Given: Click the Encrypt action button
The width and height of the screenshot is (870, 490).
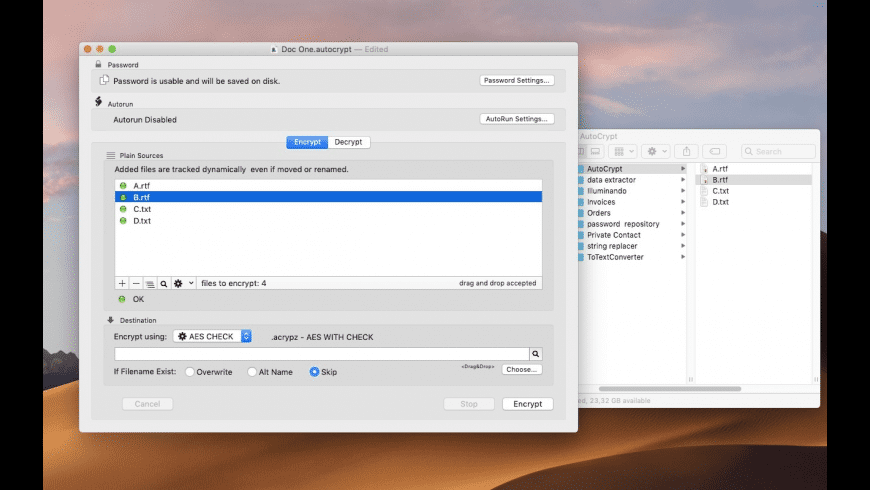Looking at the screenshot, I should (x=528, y=404).
